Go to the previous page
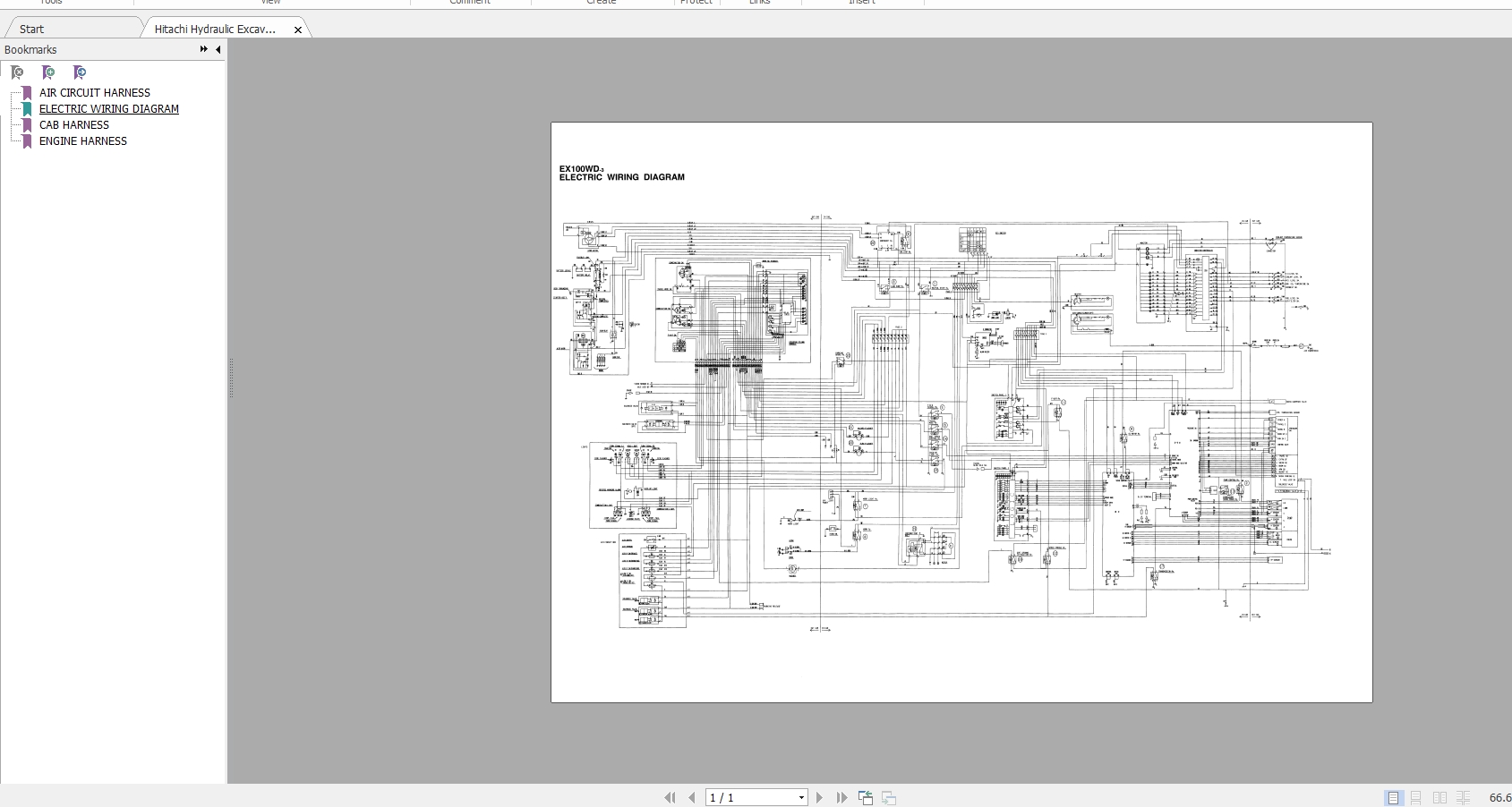1512x807 pixels. coord(691,797)
